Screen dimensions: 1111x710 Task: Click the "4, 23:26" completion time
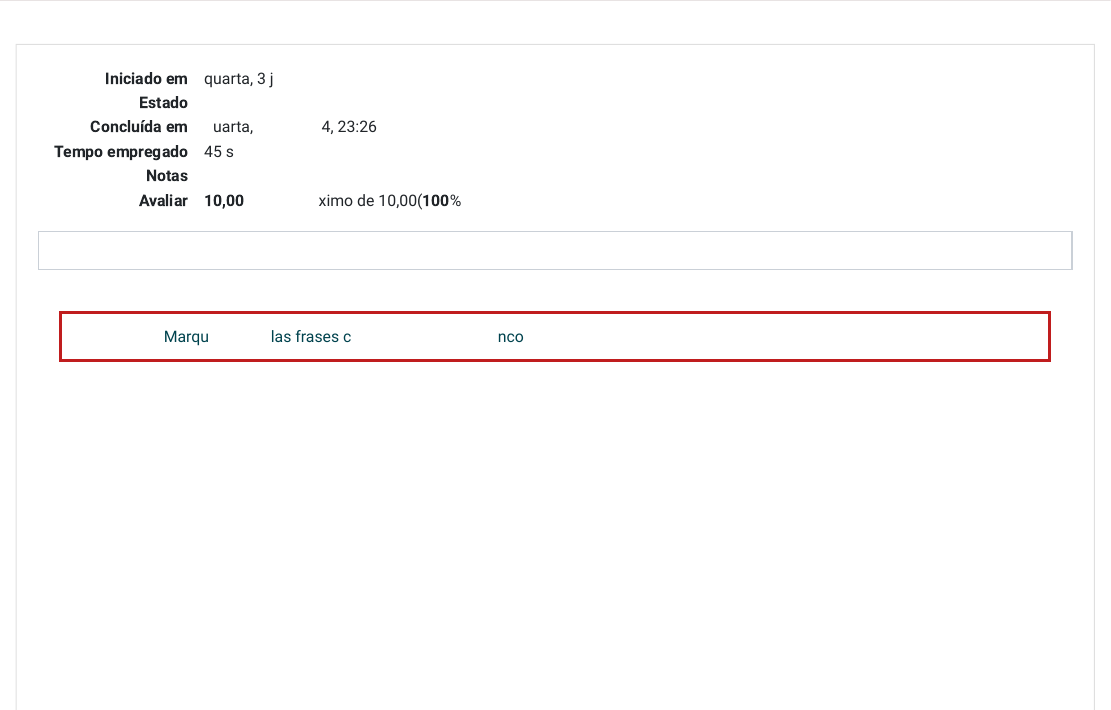click(349, 127)
